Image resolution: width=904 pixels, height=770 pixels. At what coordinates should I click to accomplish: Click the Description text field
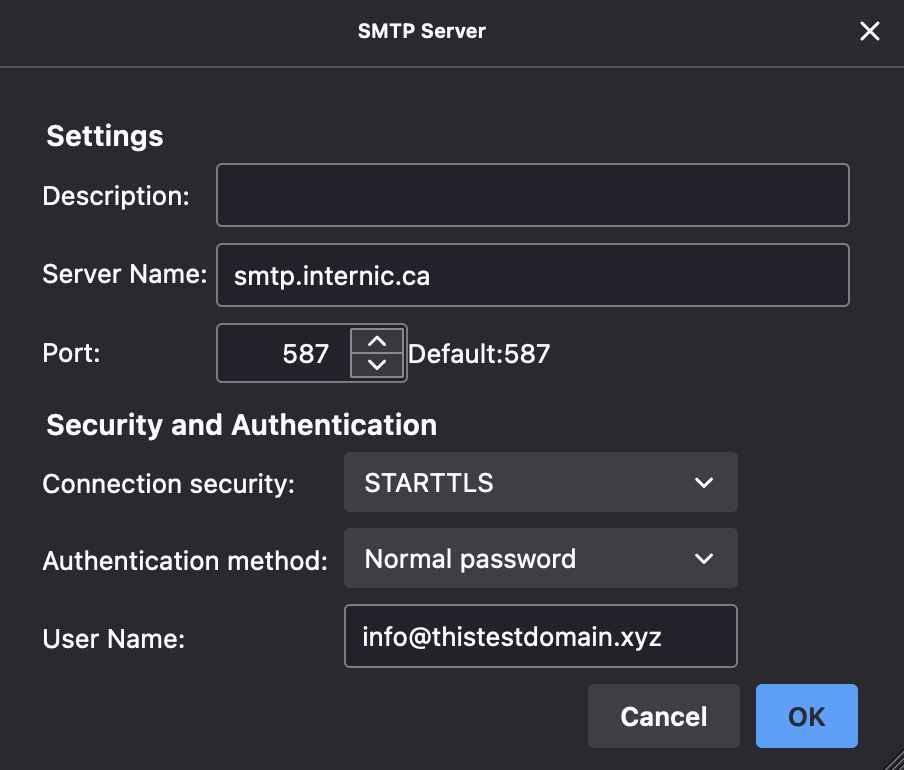tap(532, 195)
